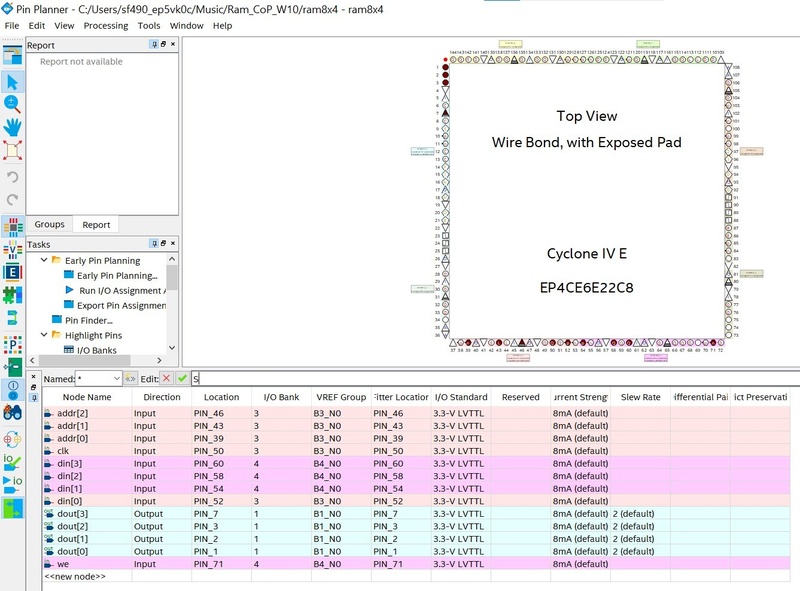Viewport: 800px width, 591px height.
Task: Open the Help menu
Action: coord(222,26)
